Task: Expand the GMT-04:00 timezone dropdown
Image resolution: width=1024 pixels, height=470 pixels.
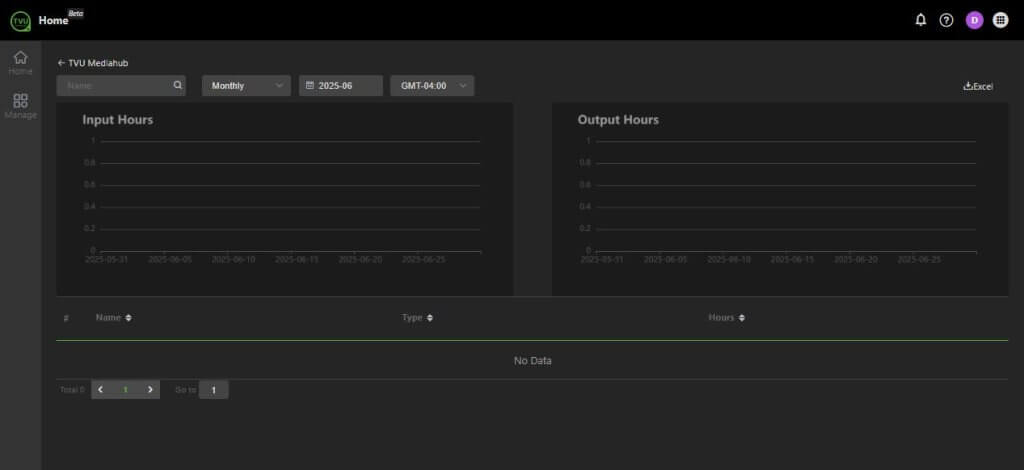Action: [x=432, y=86]
